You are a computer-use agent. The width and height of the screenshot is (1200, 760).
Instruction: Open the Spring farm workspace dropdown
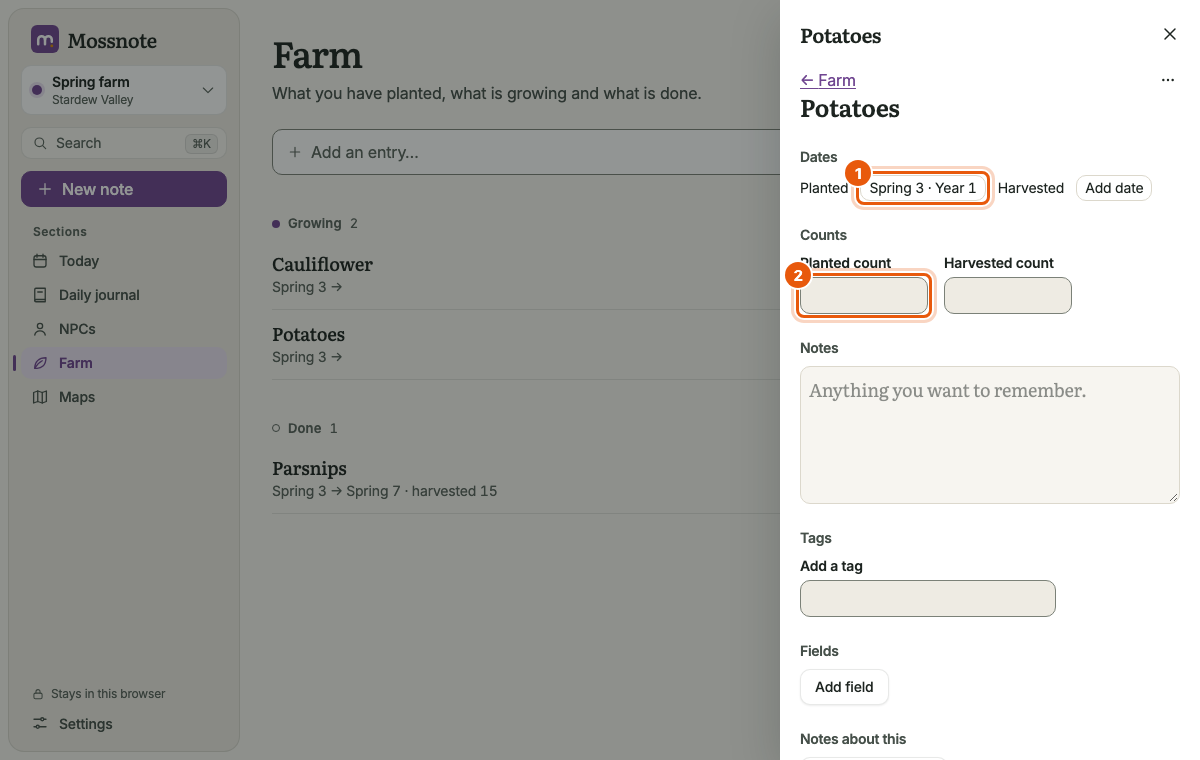[x=124, y=90]
